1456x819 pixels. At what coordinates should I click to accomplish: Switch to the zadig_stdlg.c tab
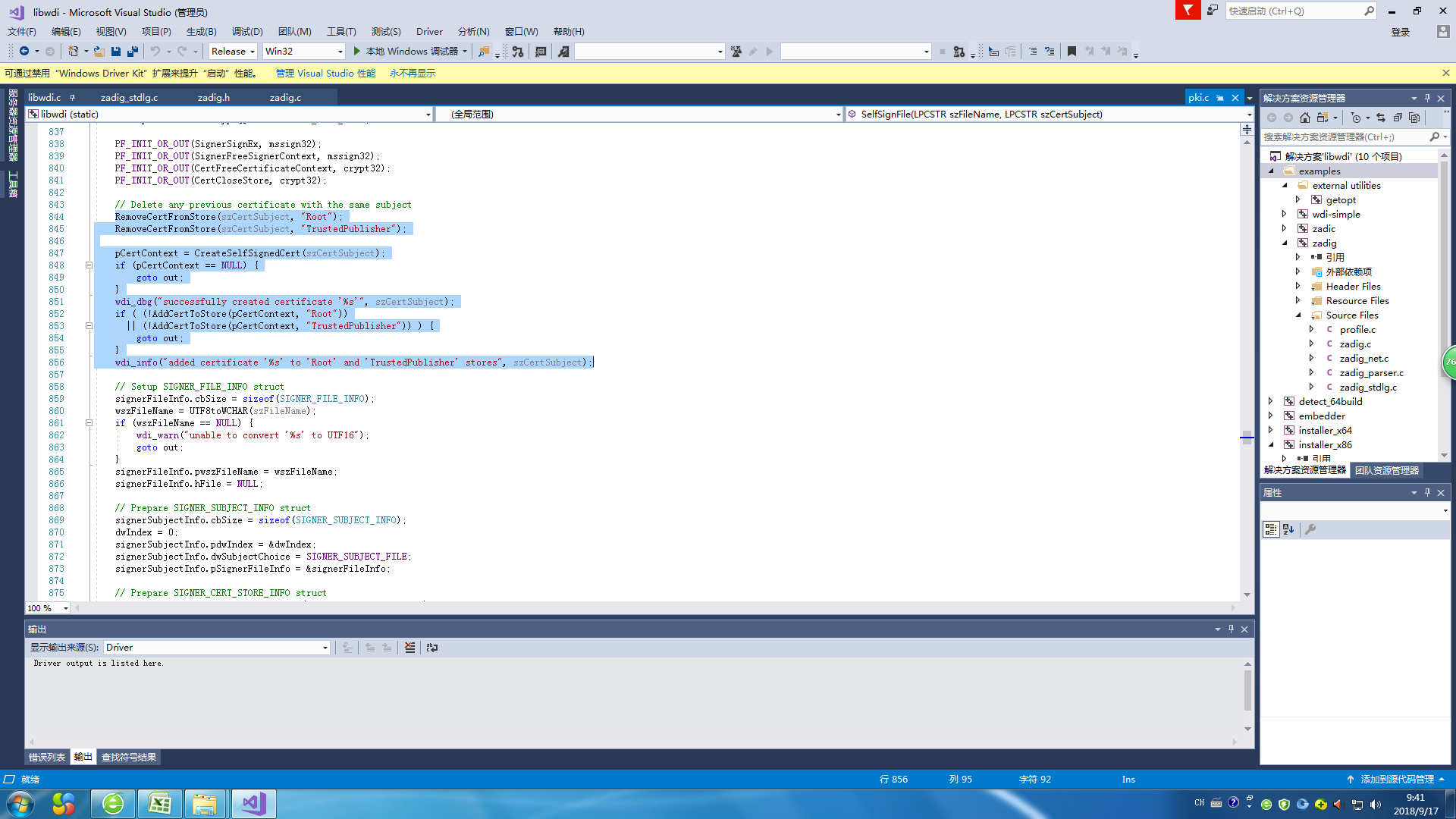130,97
